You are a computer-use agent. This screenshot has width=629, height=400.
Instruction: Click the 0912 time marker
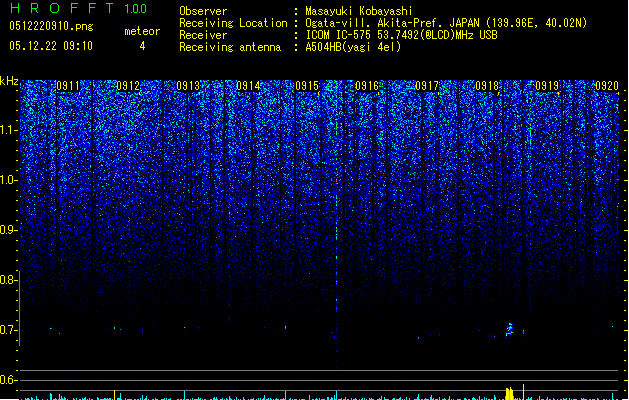[128, 86]
